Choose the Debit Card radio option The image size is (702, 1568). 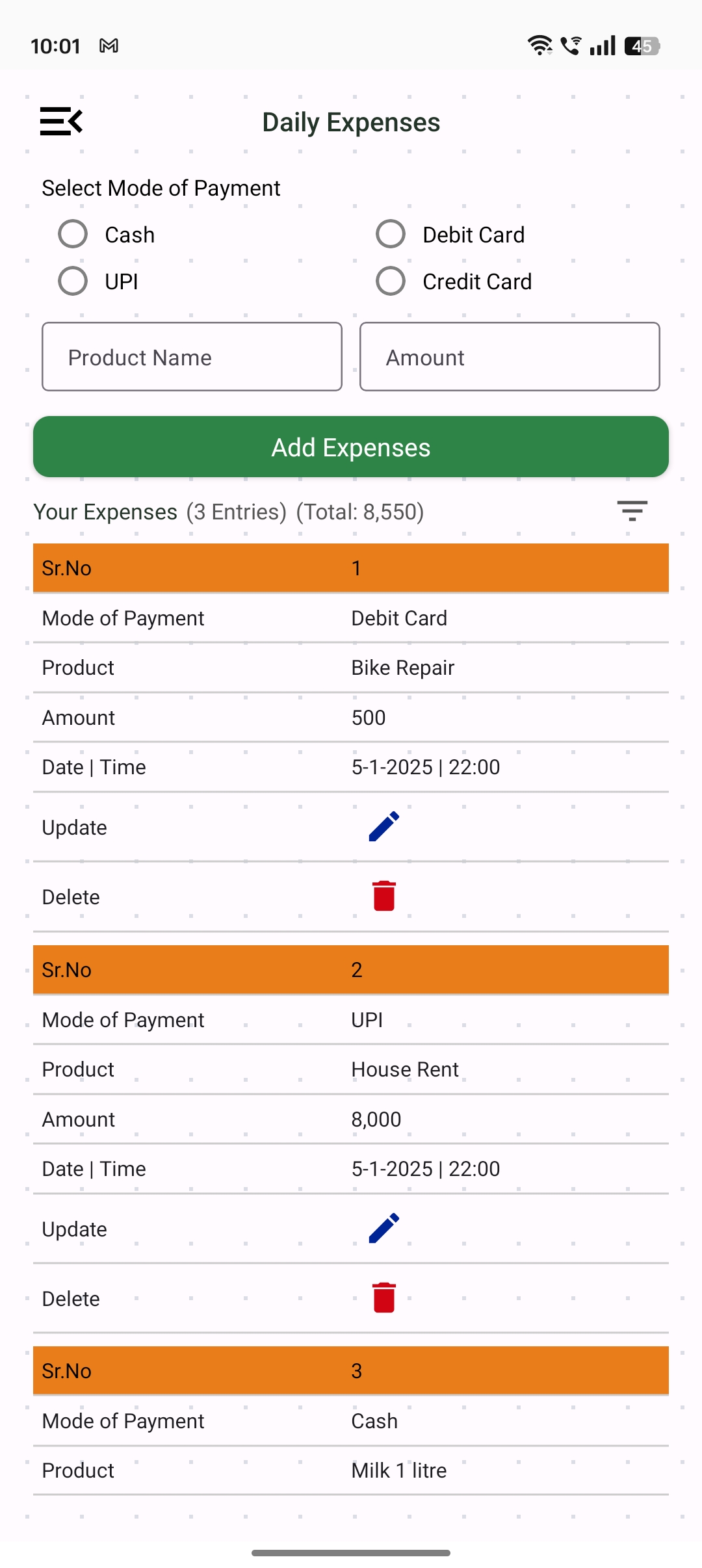coord(391,234)
